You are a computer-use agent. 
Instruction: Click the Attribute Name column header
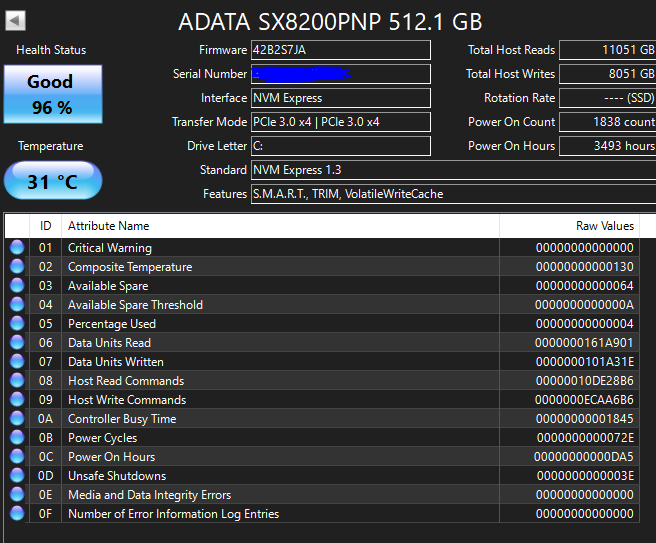(x=280, y=226)
